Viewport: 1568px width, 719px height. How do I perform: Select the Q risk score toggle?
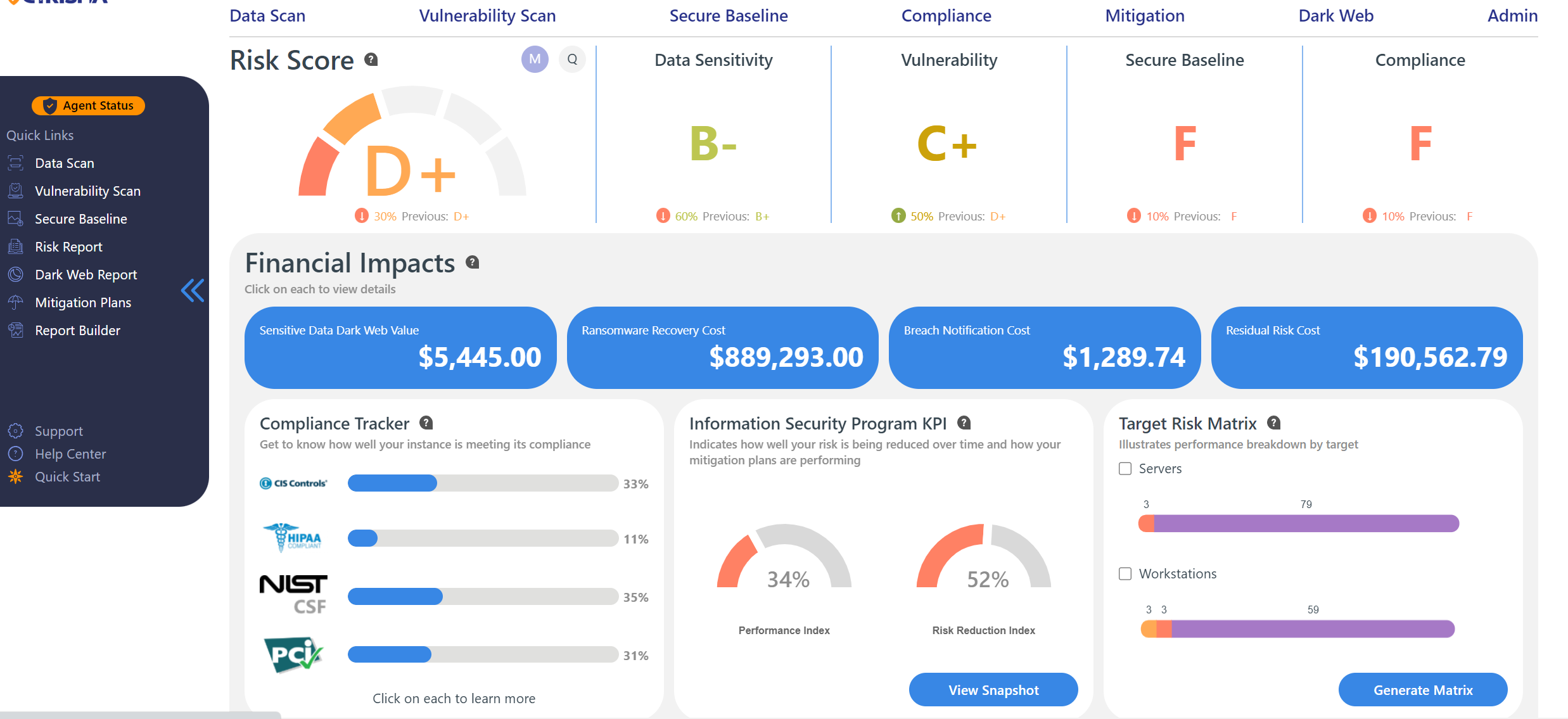click(x=572, y=60)
